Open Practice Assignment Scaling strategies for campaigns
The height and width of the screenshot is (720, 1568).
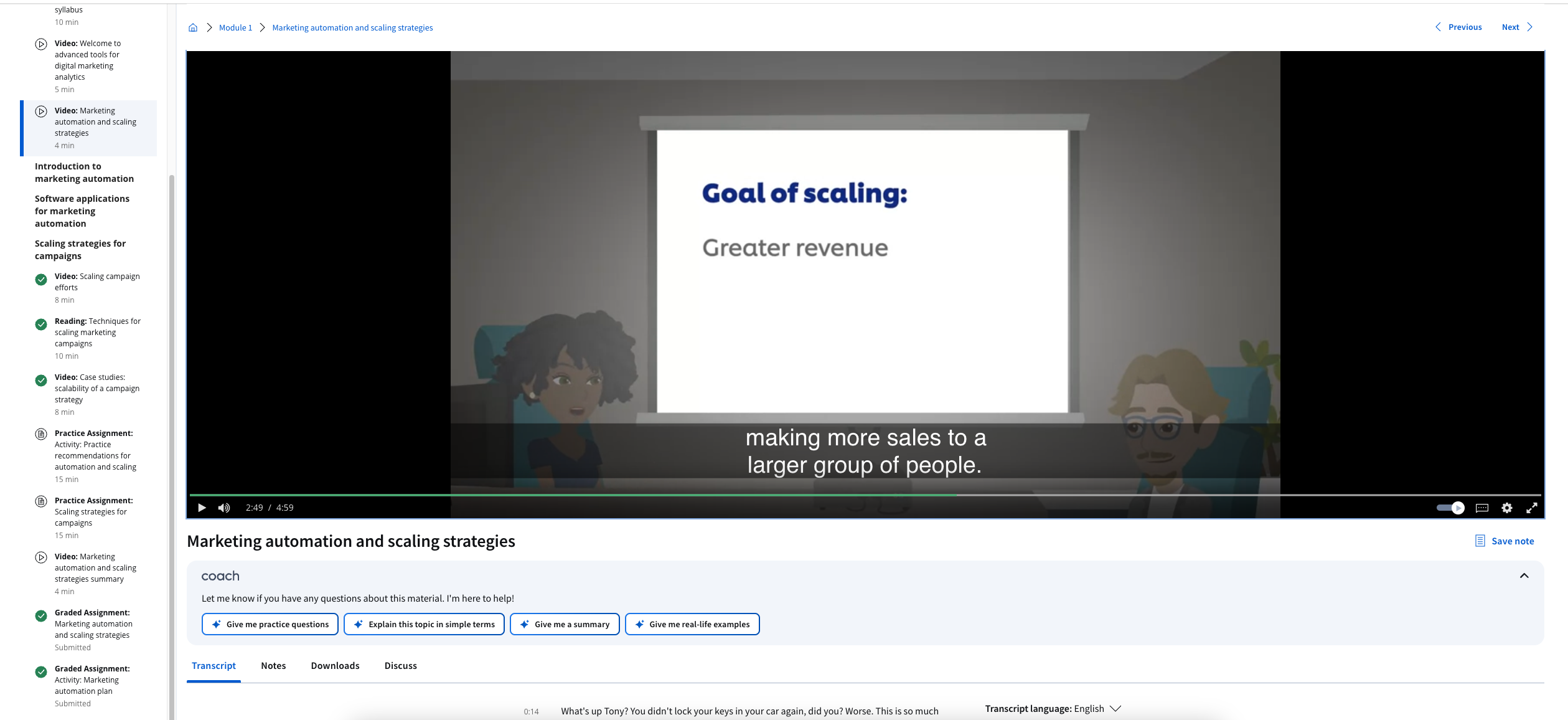93,512
